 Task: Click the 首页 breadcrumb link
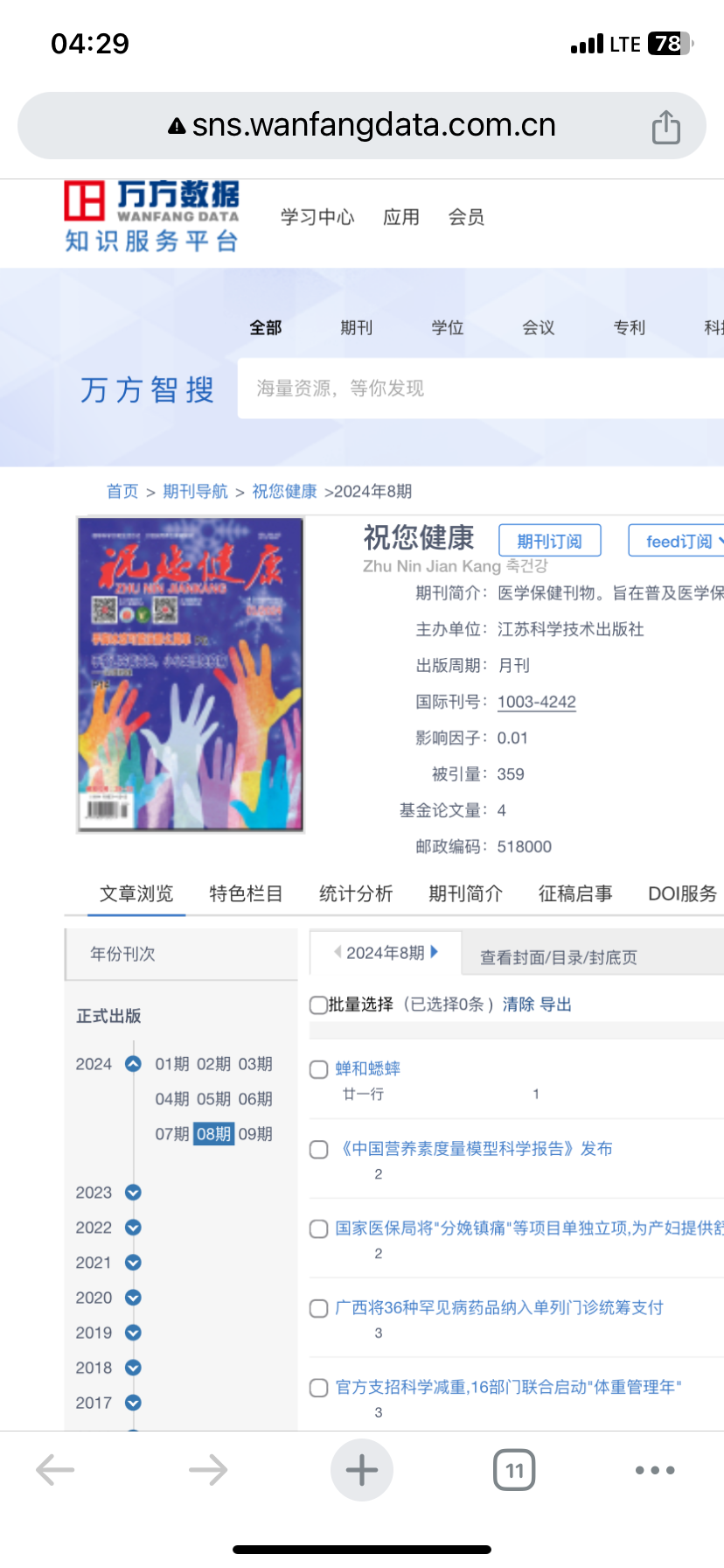click(x=122, y=491)
